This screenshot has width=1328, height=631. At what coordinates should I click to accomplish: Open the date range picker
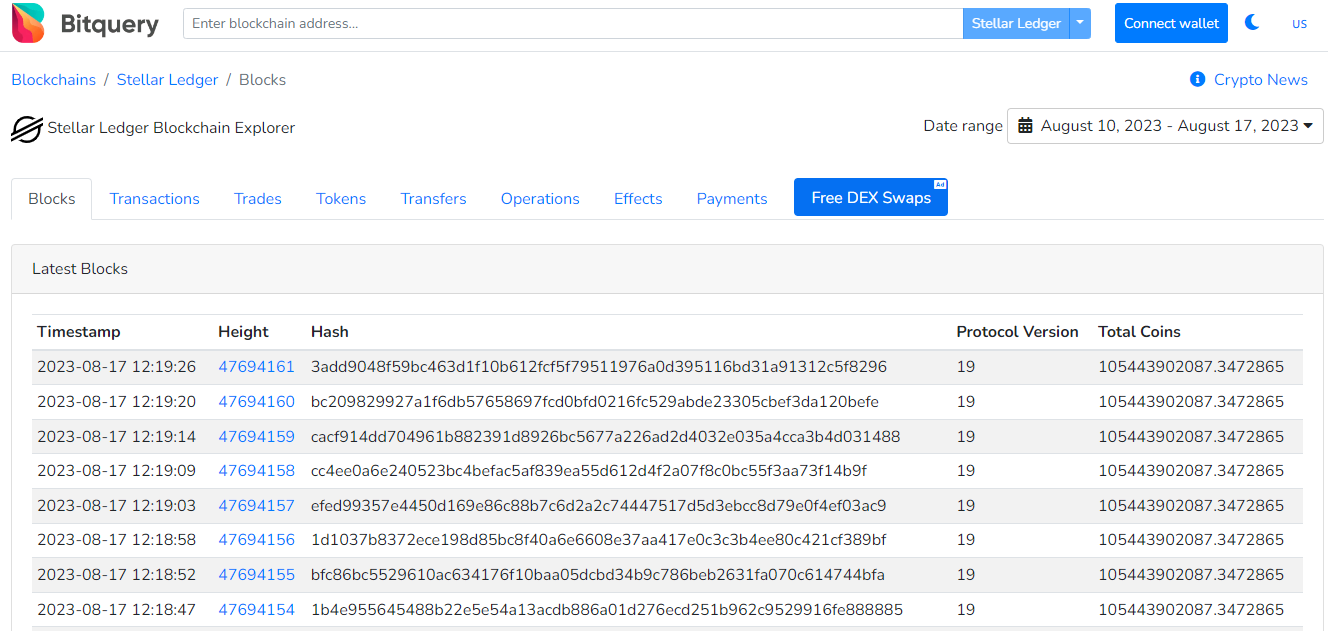[1165, 126]
